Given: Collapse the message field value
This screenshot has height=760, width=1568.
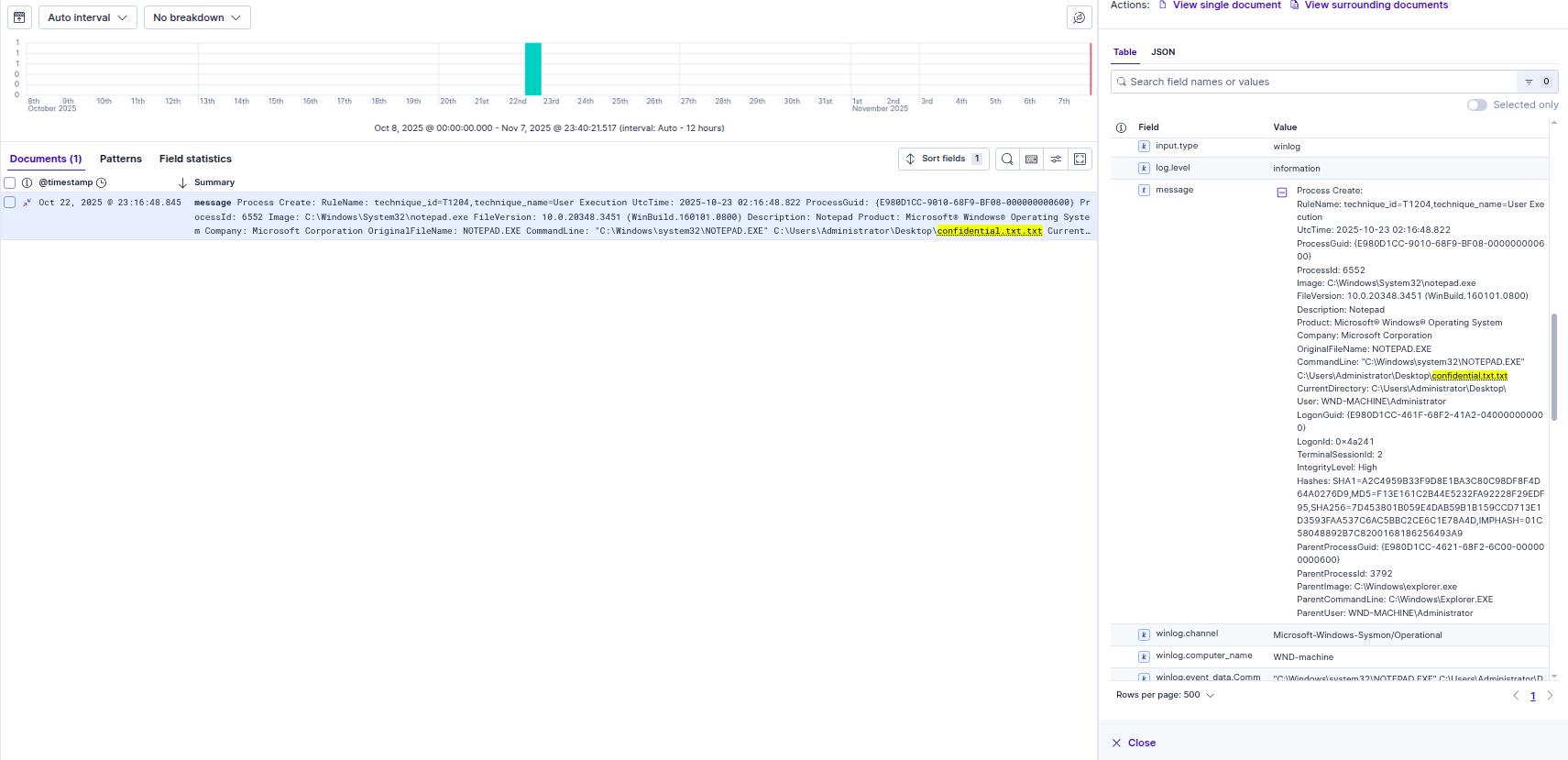Looking at the screenshot, I should pyautogui.click(x=1282, y=193).
